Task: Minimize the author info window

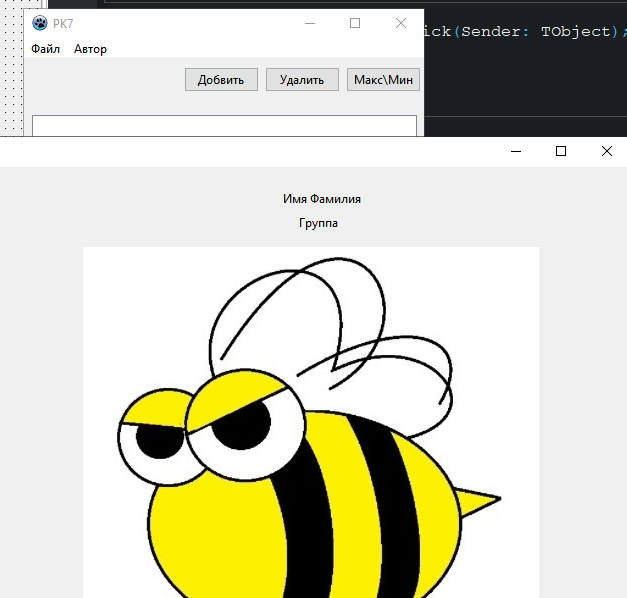Action: tap(516, 151)
